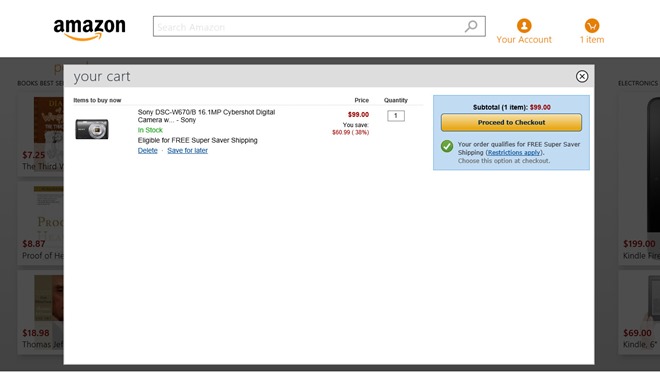This screenshot has width=660, height=372.
Task: Click the $7.25 book price in background
Action: click(x=34, y=155)
